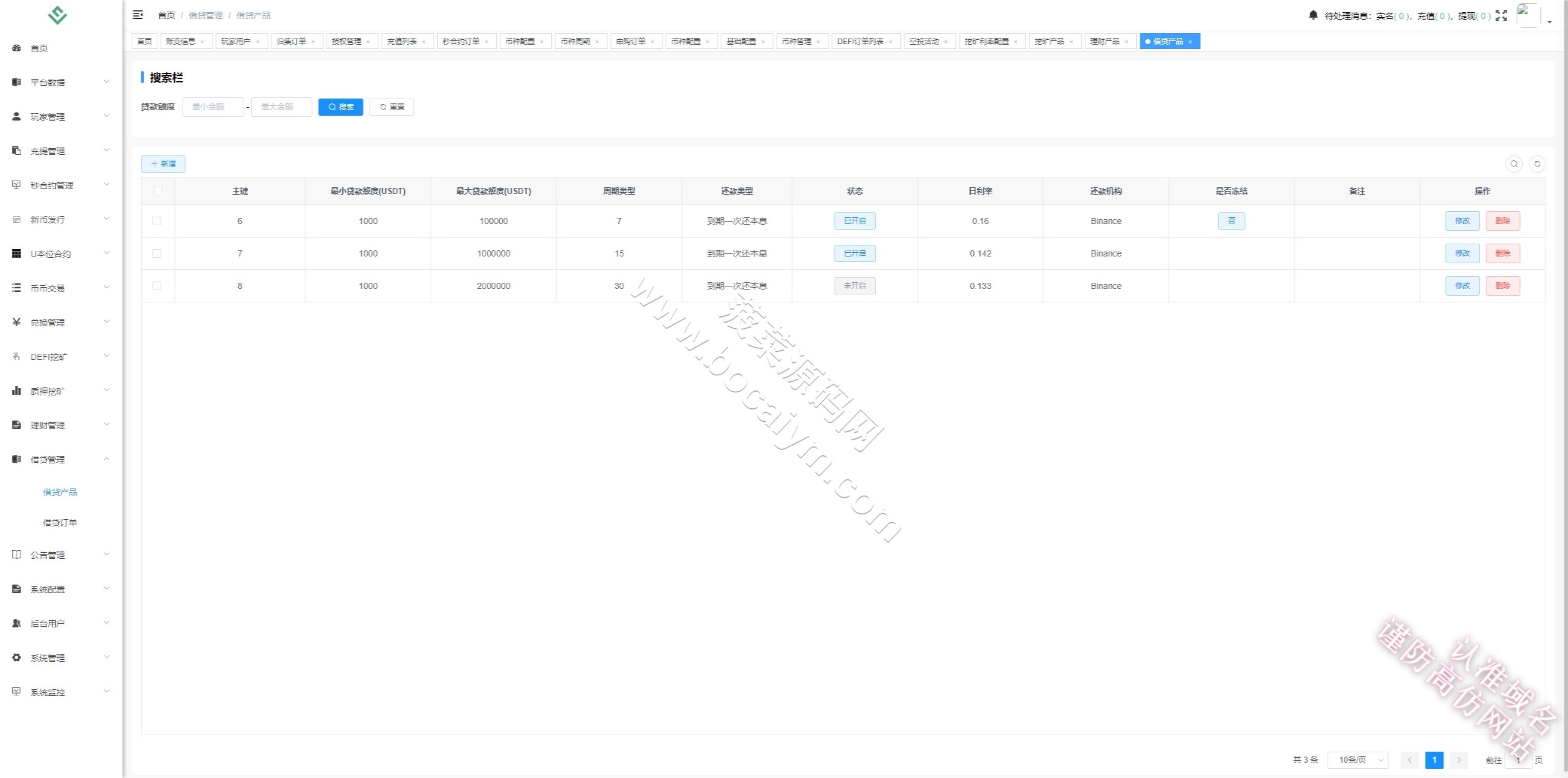Screen dimensions: 1568x778
Task: Click the table refresh icon
Action: 1537,163
